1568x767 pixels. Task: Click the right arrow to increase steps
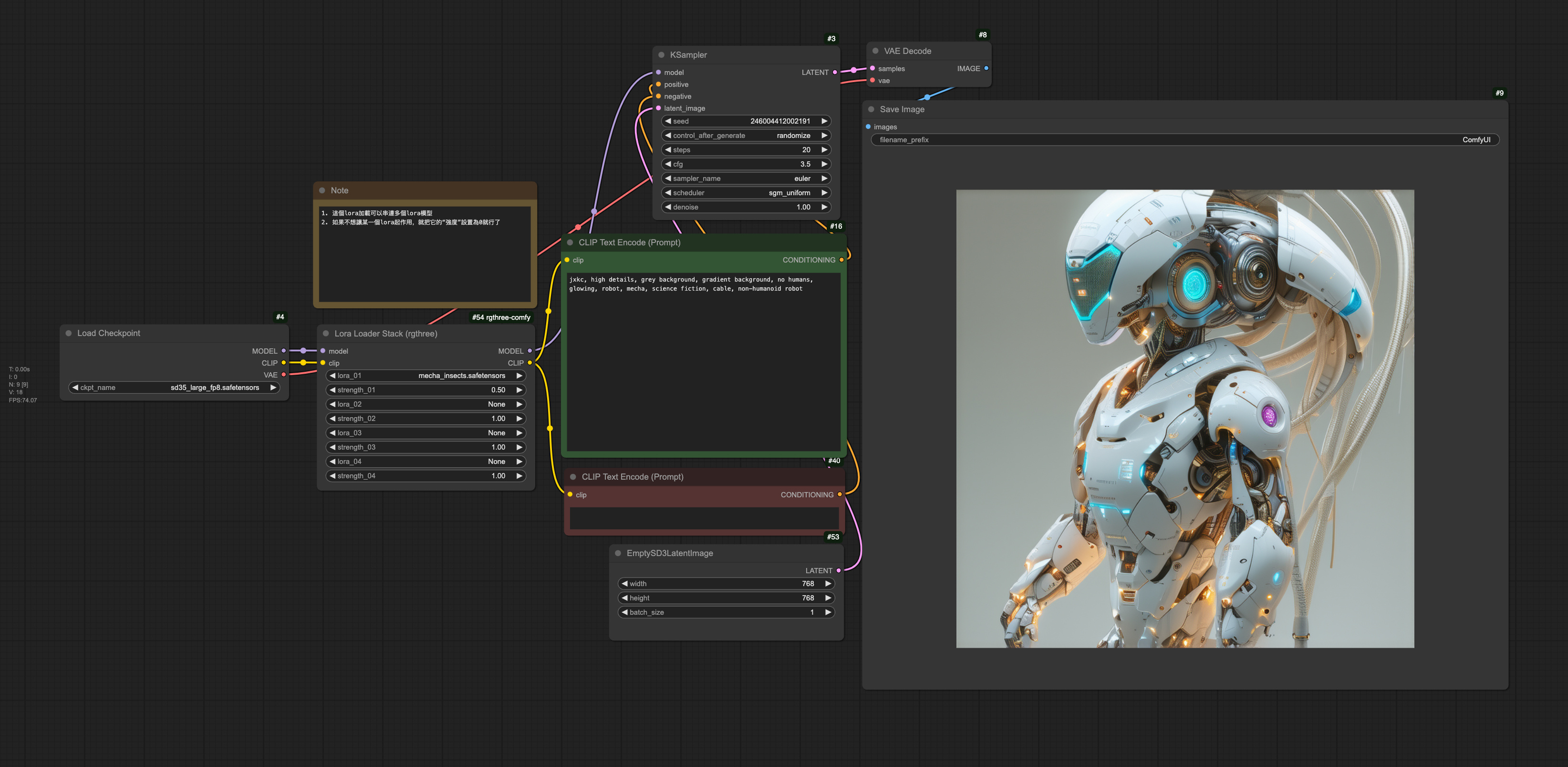coord(825,149)
